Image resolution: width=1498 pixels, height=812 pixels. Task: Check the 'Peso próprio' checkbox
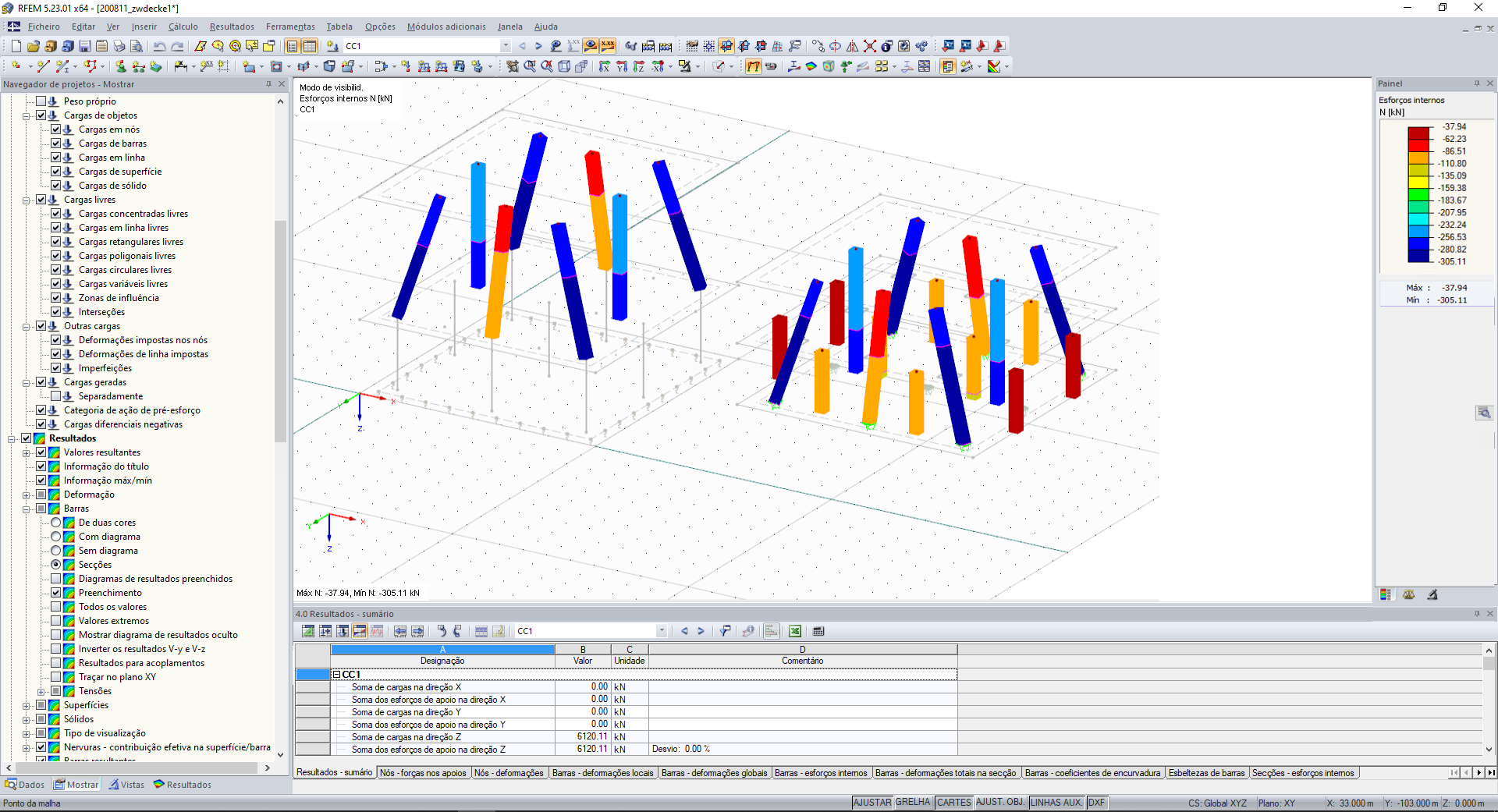pyautogui.click(x=41, y=101)
